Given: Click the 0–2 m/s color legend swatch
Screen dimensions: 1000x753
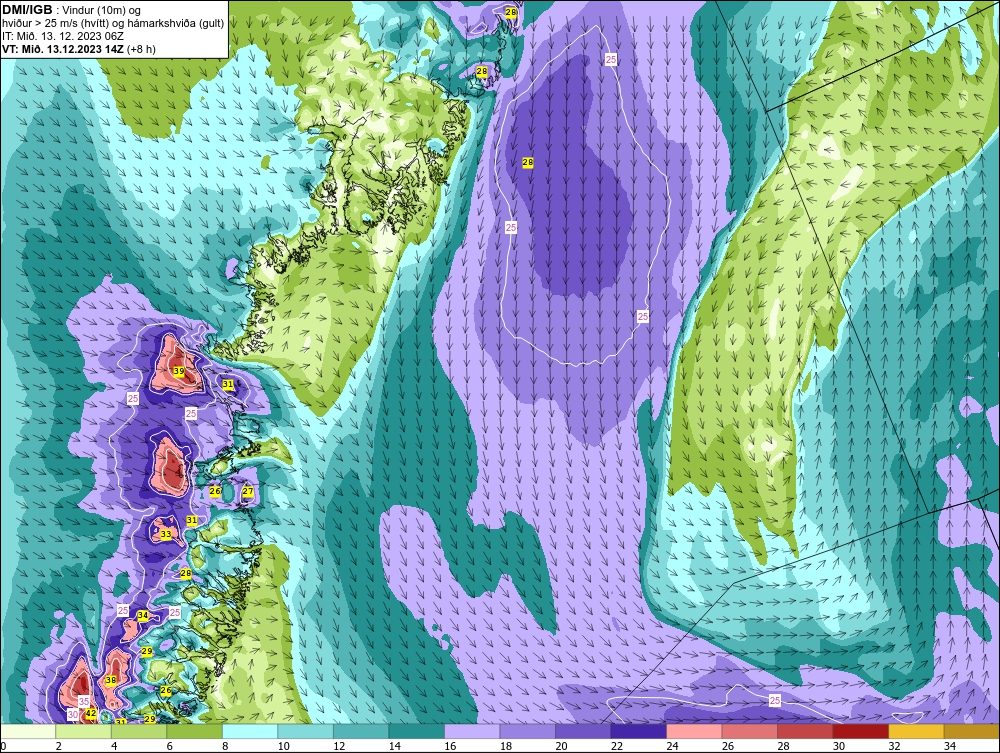Looking at the screenshot, I should (x=28, y=731).
